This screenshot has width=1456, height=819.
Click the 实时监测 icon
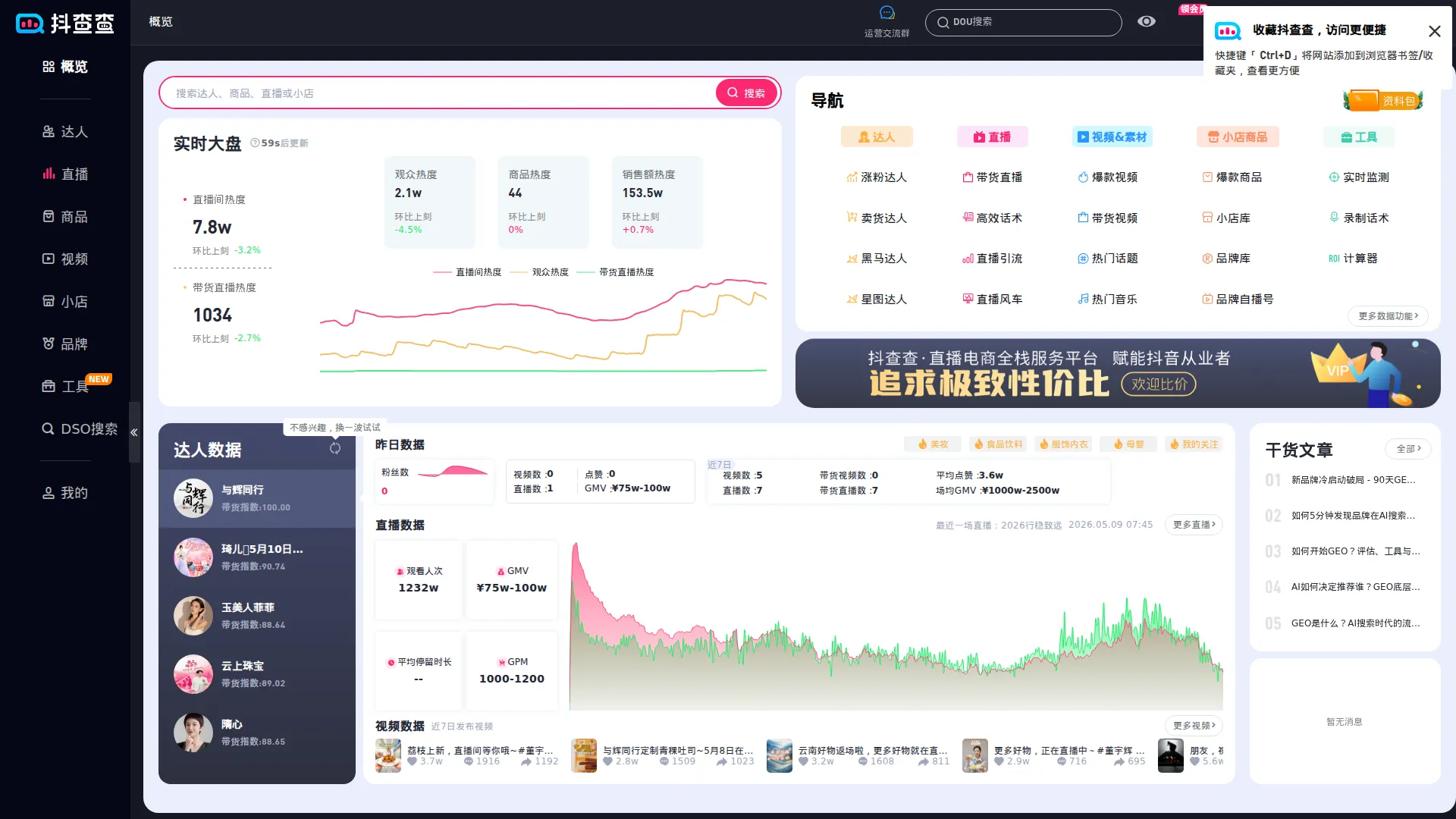coord(1334,177)
